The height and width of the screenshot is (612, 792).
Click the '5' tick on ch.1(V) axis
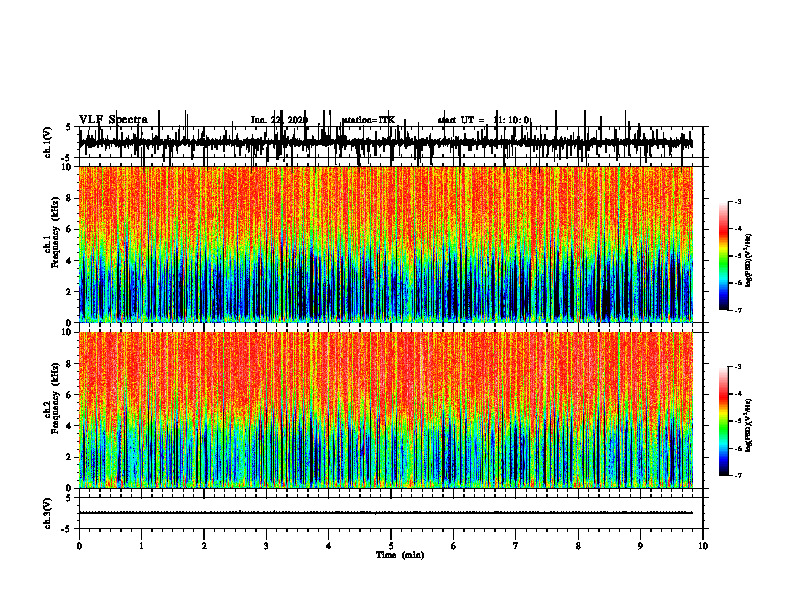click(x=68, y=127)
